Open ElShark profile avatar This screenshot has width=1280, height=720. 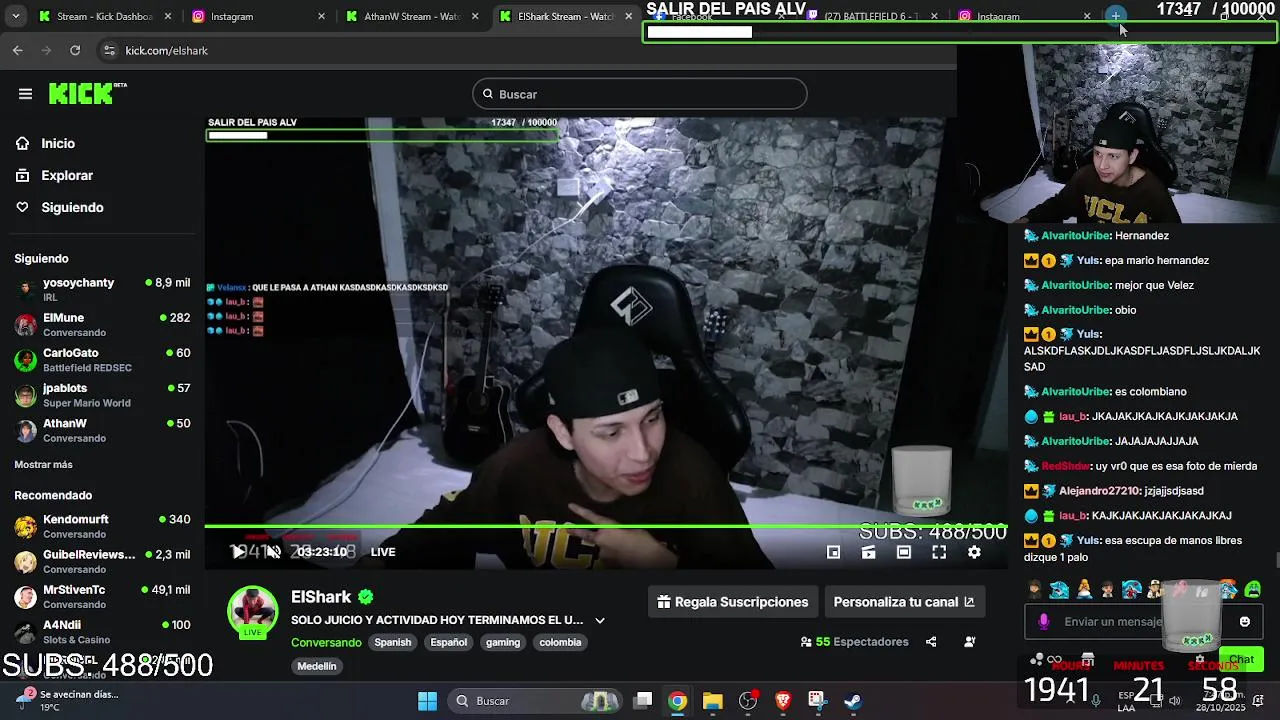pyautogui.click(x=252, y=611)
